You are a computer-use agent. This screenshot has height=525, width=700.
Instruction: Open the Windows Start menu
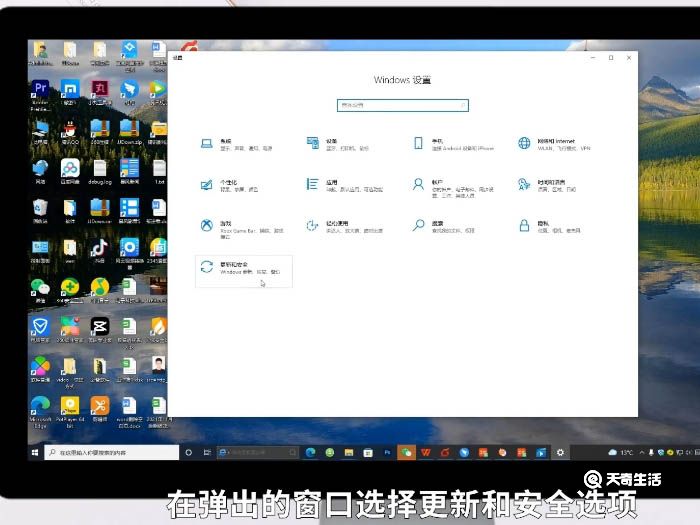click(x=35, y=453)
